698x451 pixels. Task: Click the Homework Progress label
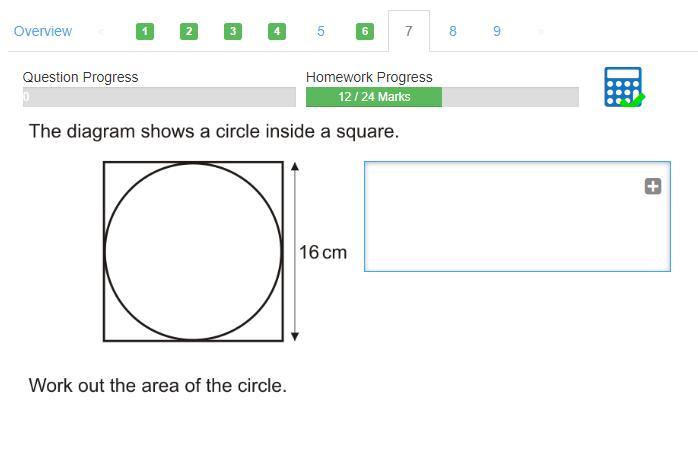click(369, 77)
